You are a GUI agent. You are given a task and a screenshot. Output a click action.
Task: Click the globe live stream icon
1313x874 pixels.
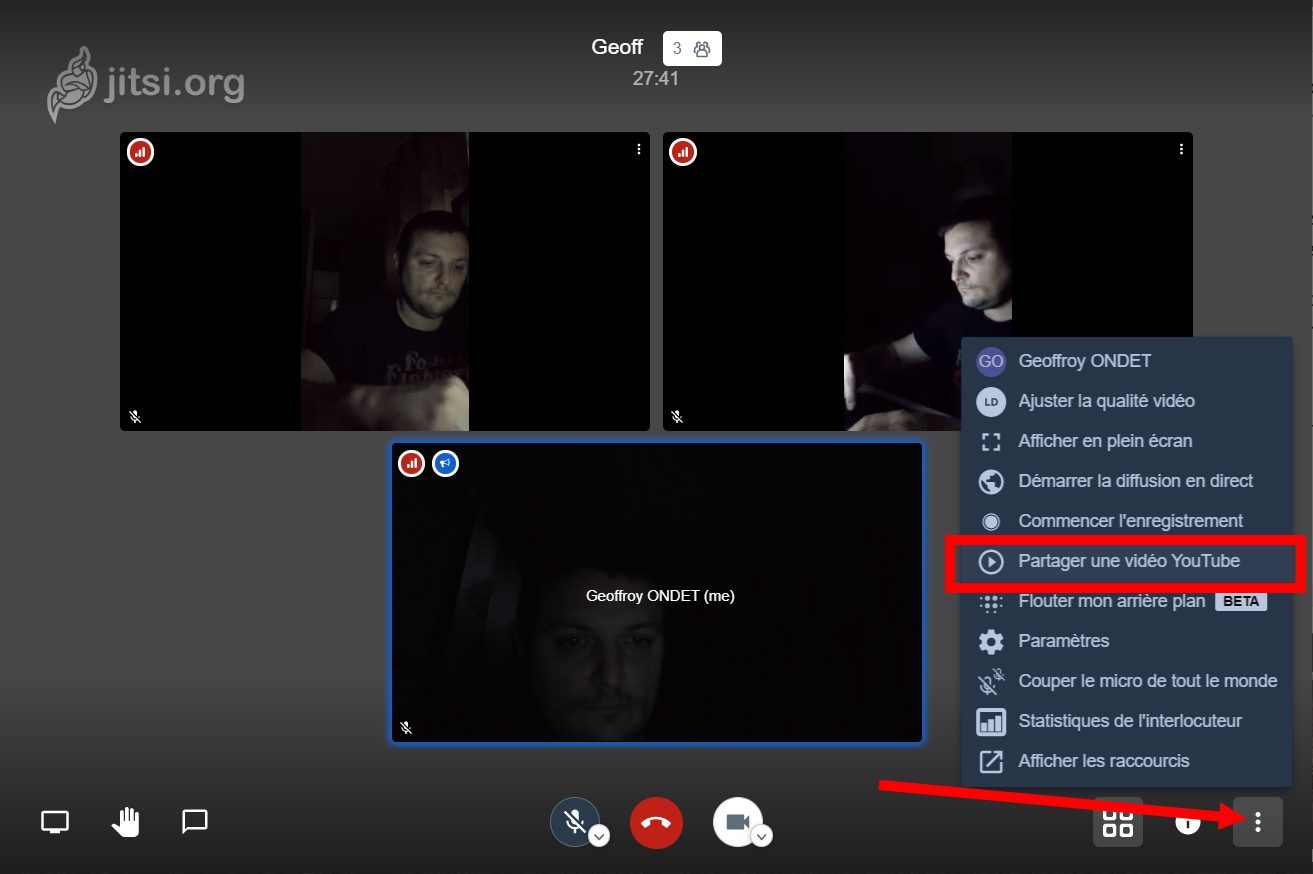[x=990, y=481]
